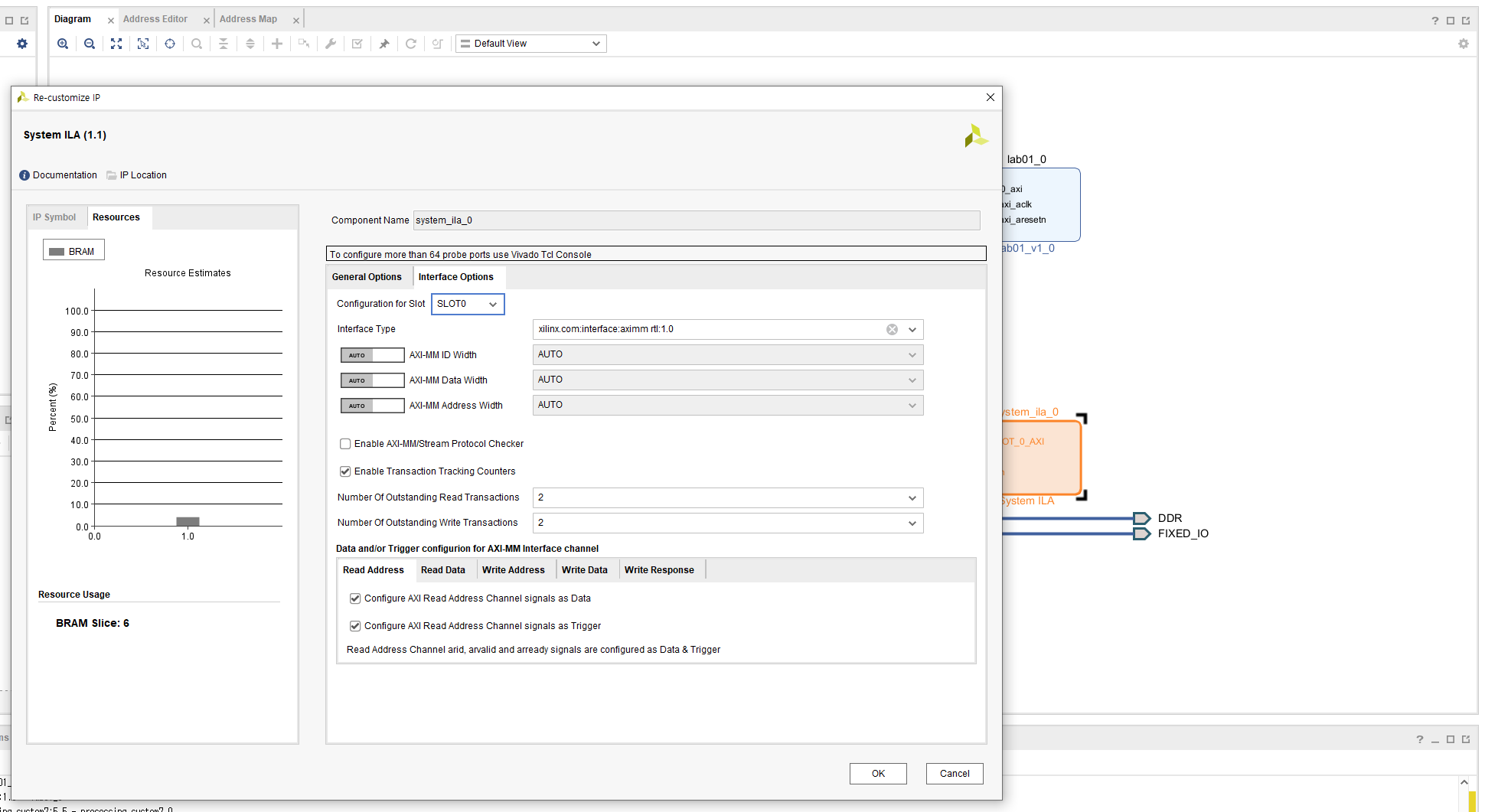Float the diagram panel window
The height and width of the screenshot is (812, 1485).
[x=1466, y=21]
